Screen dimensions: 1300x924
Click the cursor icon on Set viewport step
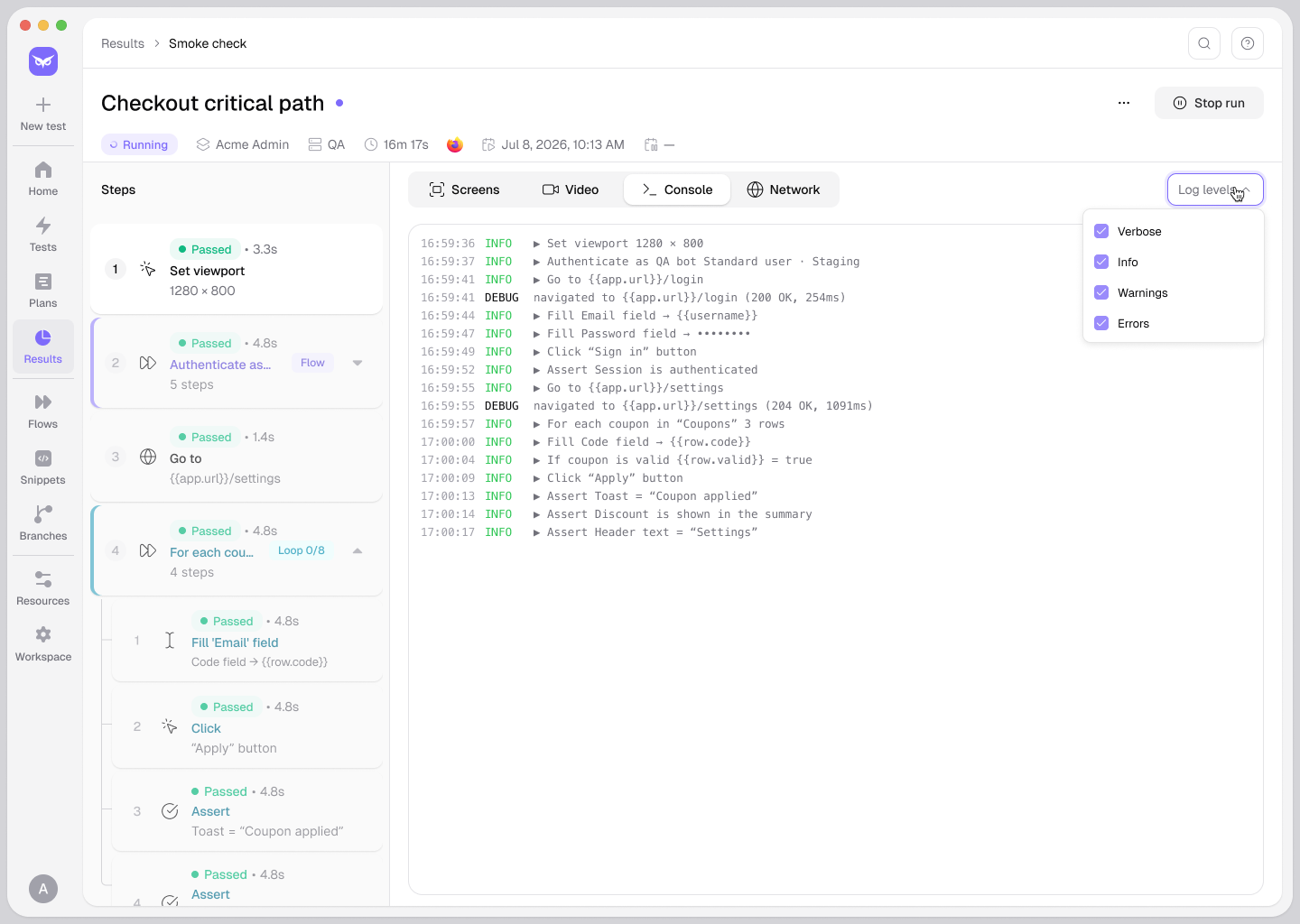(x=148, y=269)
